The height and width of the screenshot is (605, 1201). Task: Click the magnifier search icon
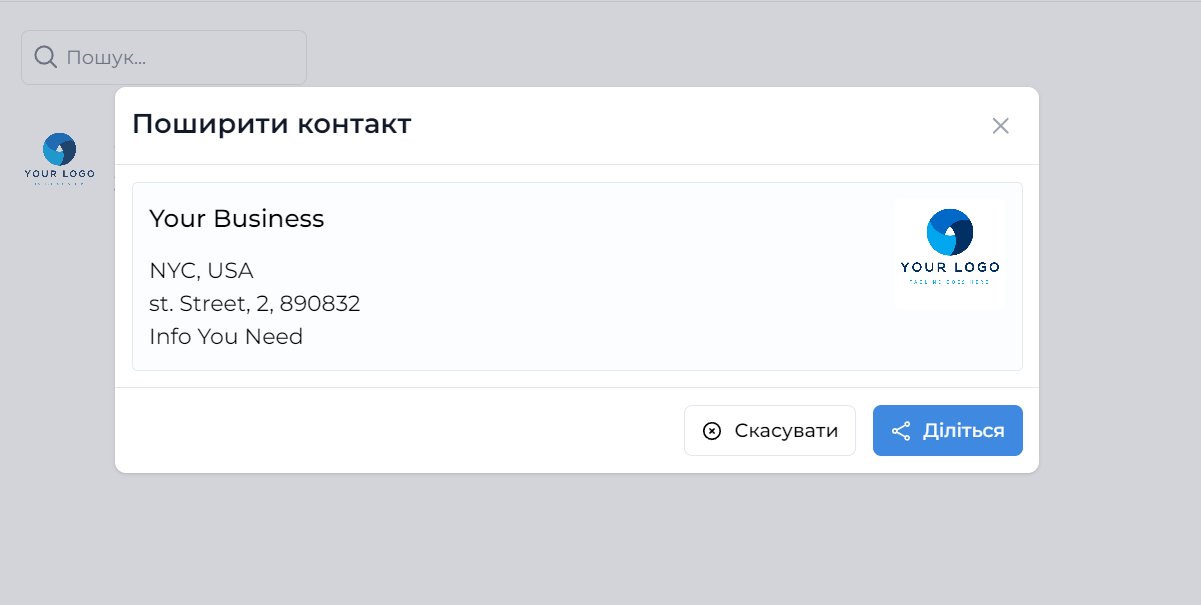[45, 57]
